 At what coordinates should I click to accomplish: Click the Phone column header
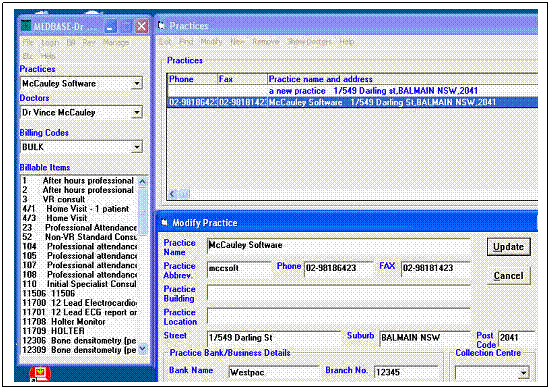coord(193,79)
